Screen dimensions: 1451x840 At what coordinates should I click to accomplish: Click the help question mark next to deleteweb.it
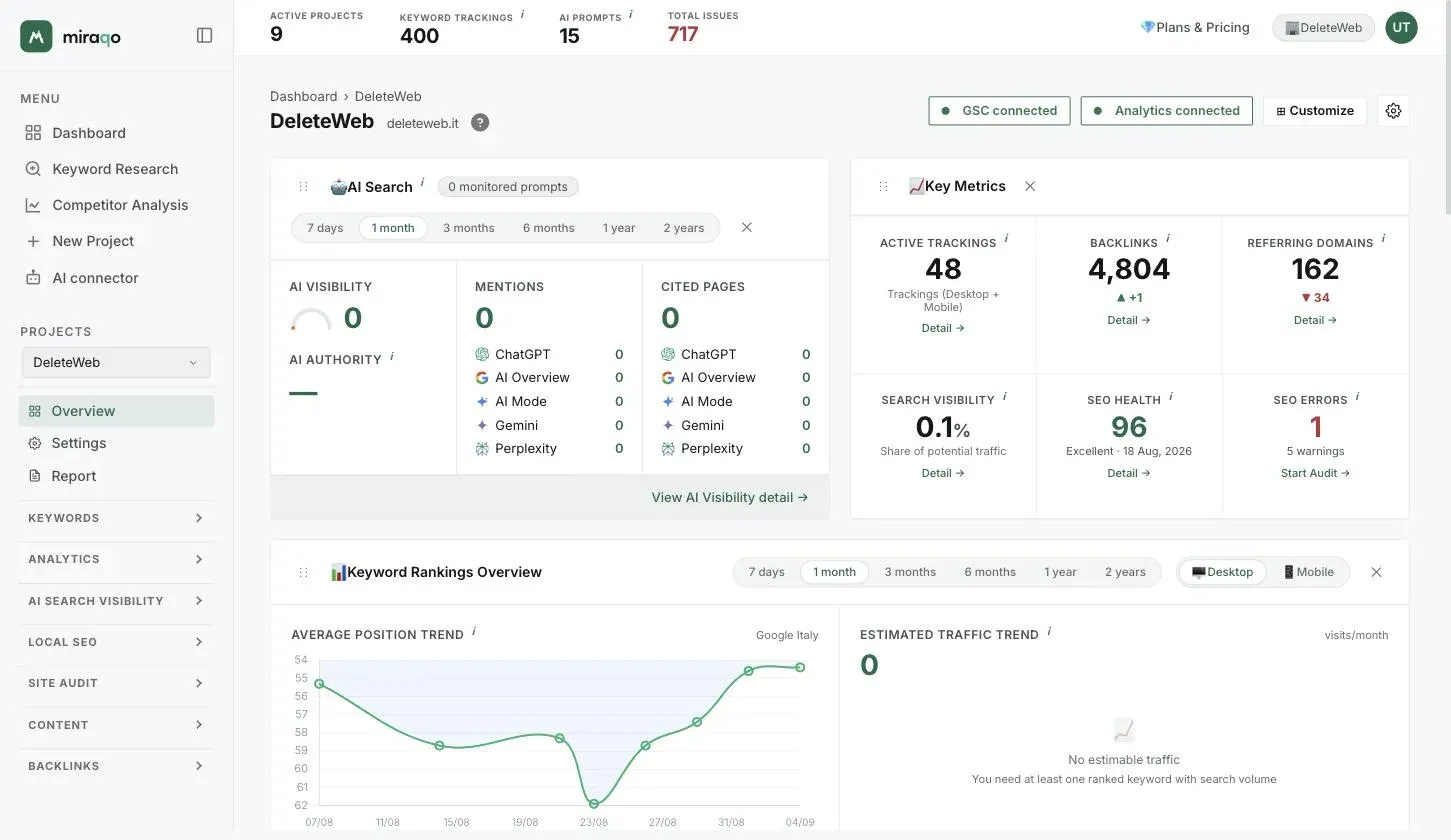[480, 123]
